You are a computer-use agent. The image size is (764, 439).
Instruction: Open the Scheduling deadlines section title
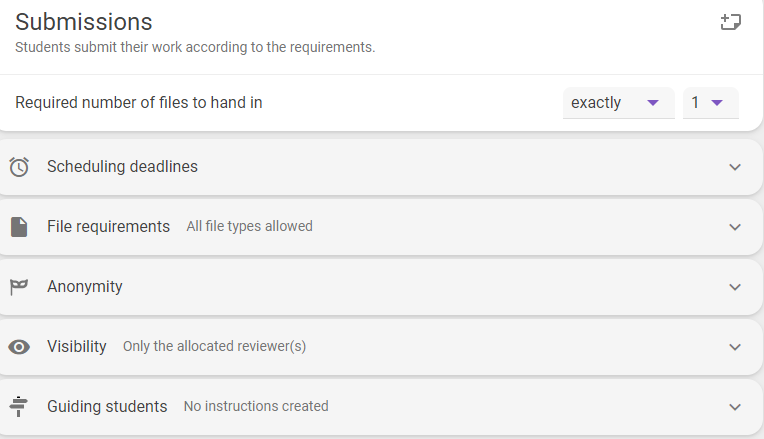(x=122, y=167)
